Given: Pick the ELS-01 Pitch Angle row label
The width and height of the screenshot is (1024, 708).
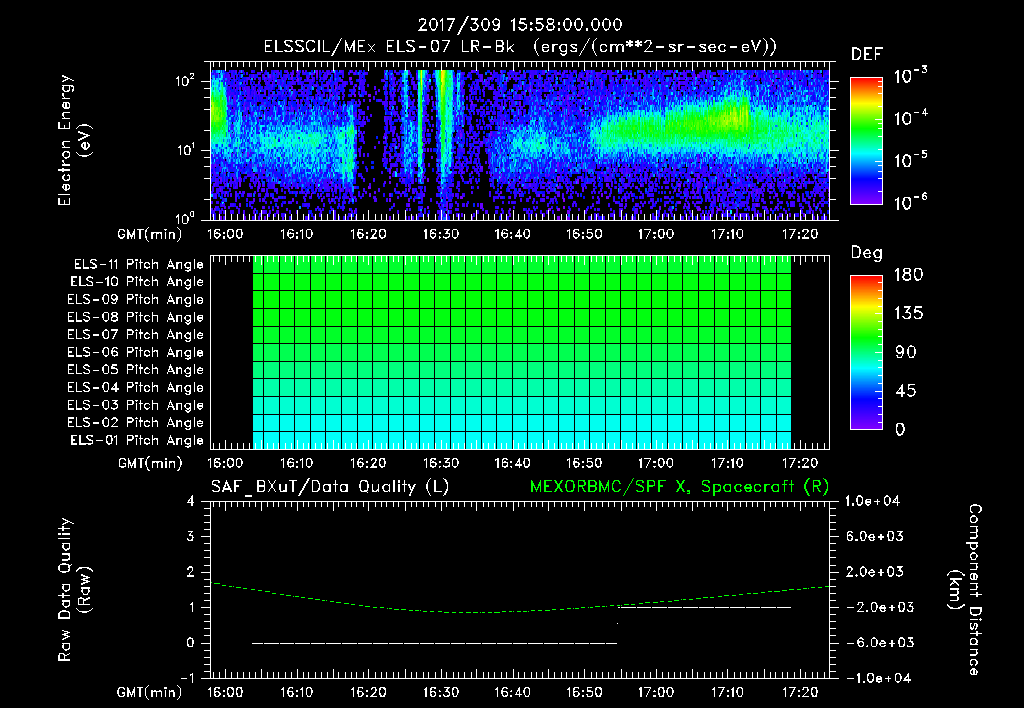Looking at the screenshot, I should coord(135,440).
